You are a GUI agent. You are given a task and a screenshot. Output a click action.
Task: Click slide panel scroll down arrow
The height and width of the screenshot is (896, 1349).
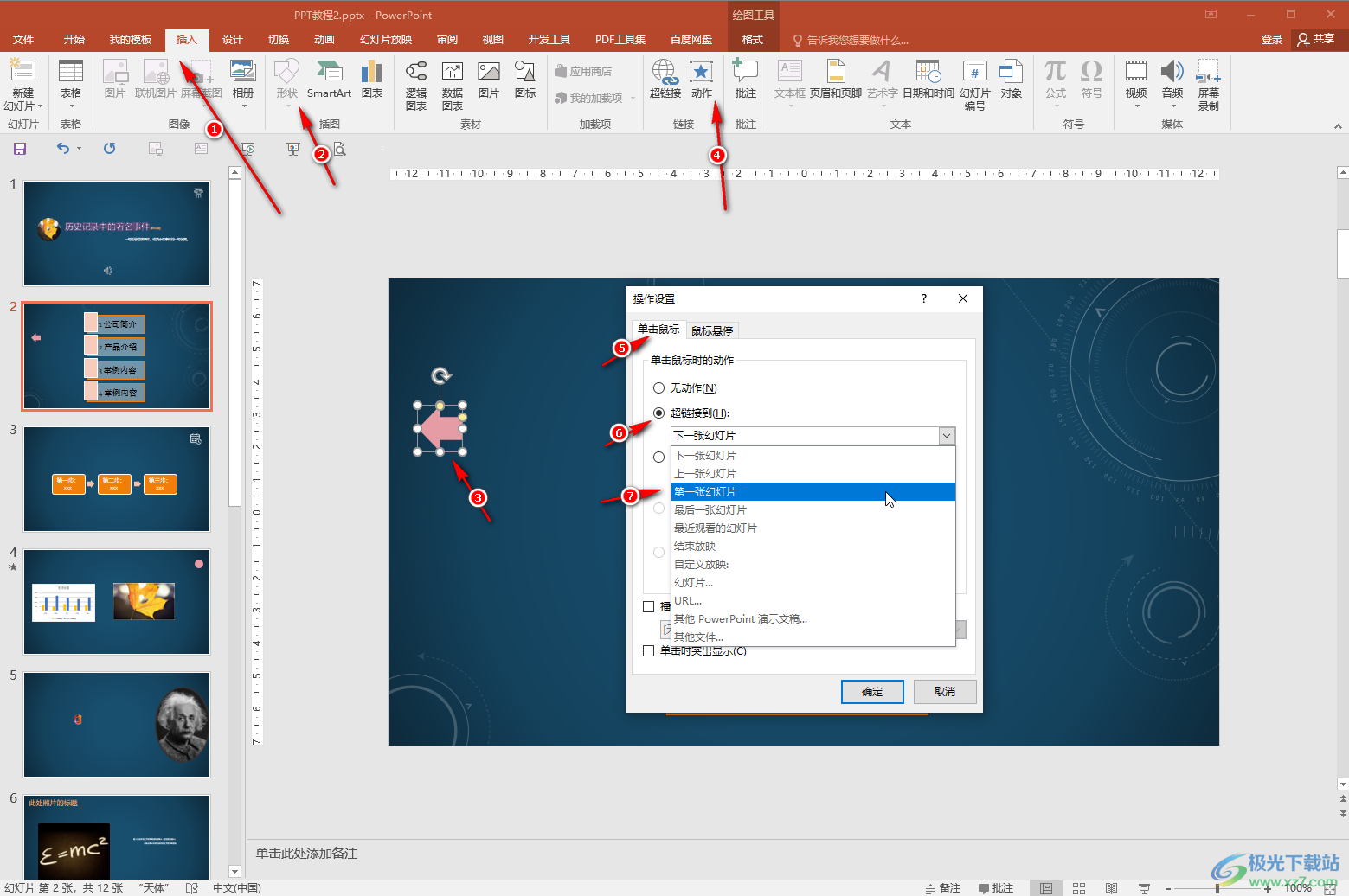pyautogui.click(x=234, y=871)
